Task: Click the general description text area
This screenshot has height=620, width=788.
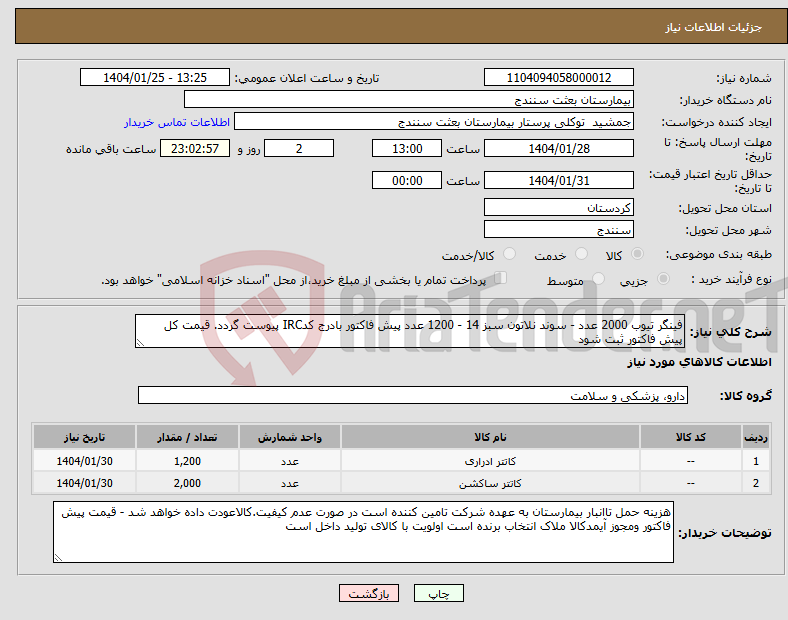Action: point(410,332)
